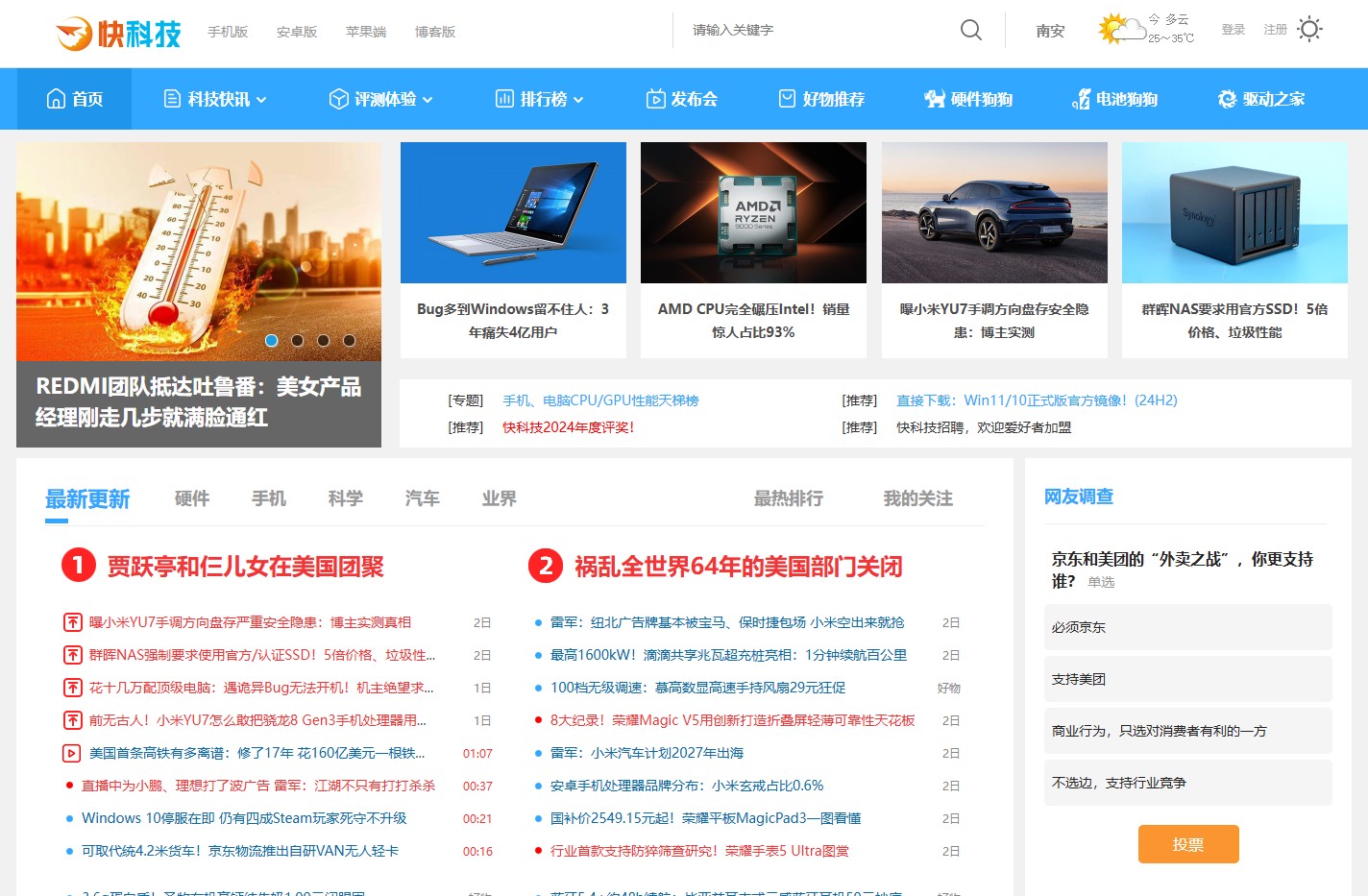Select poll option 商业行为，只选对消费者有利的一方
Viewport: 1368px width, 896px height.
pos(1188,731)
